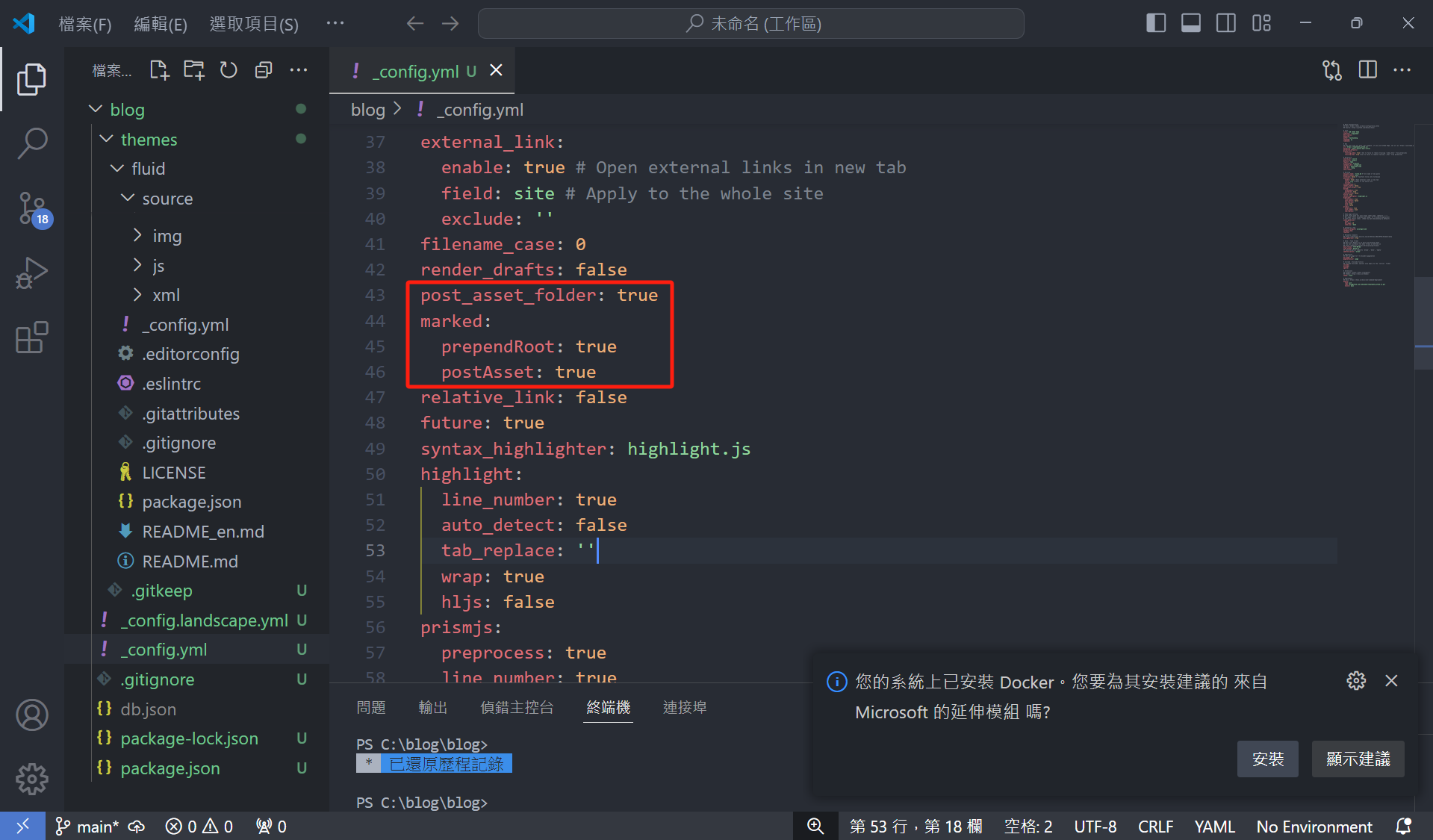Viewport: 1433px width, 840px height.
Task: Toggle the secondary side bar visibility
Action: click(1226, 24)
